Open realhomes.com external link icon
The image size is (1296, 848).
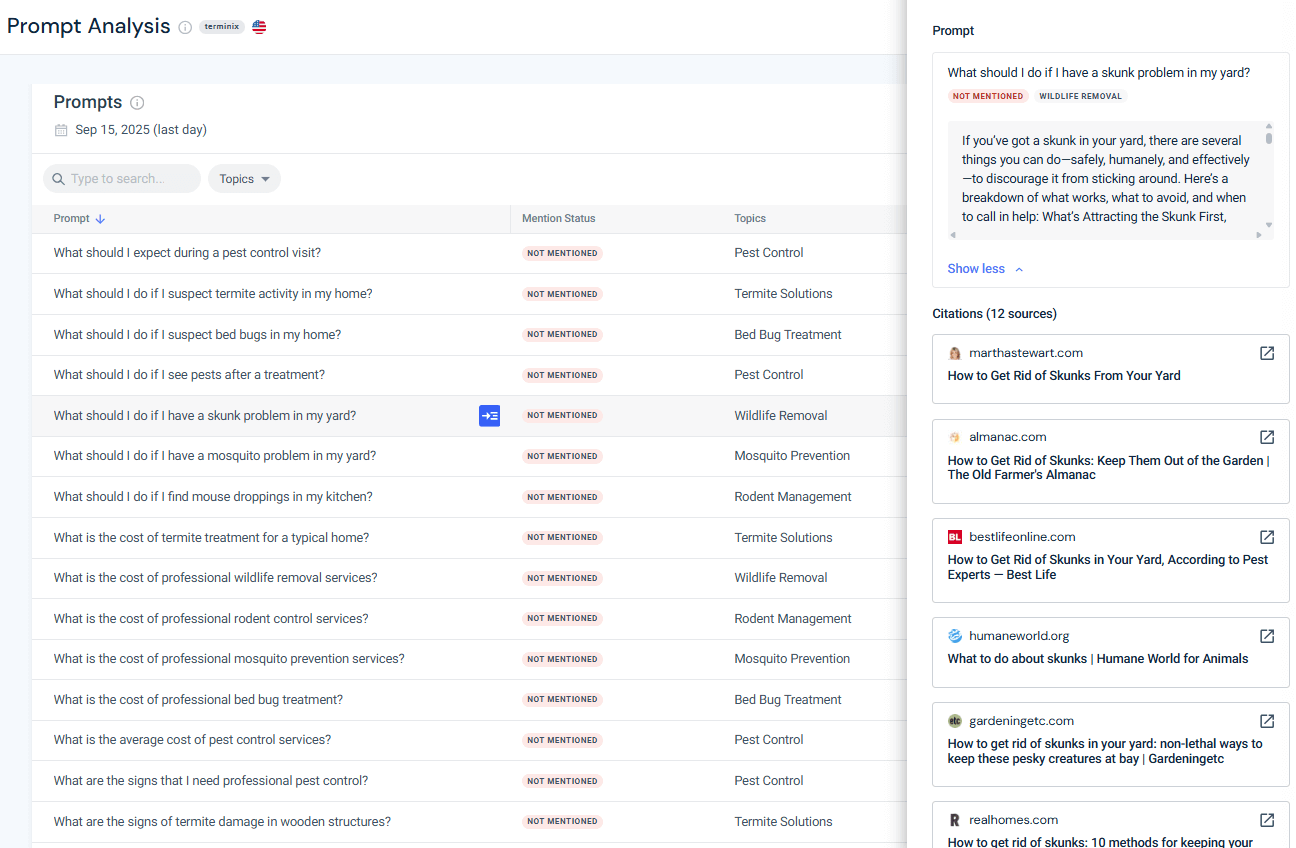[1267, 820]
